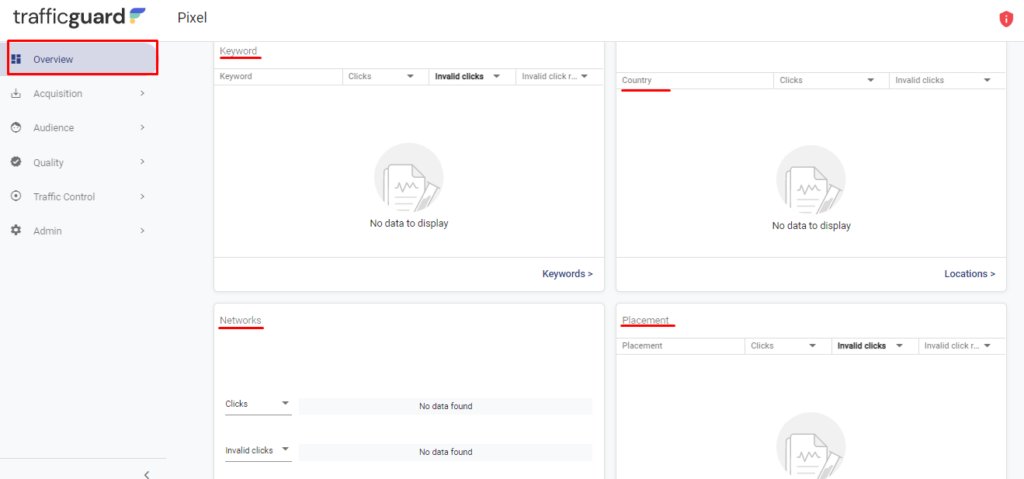Follow the Keywords > link

click(x=568, y=274)
